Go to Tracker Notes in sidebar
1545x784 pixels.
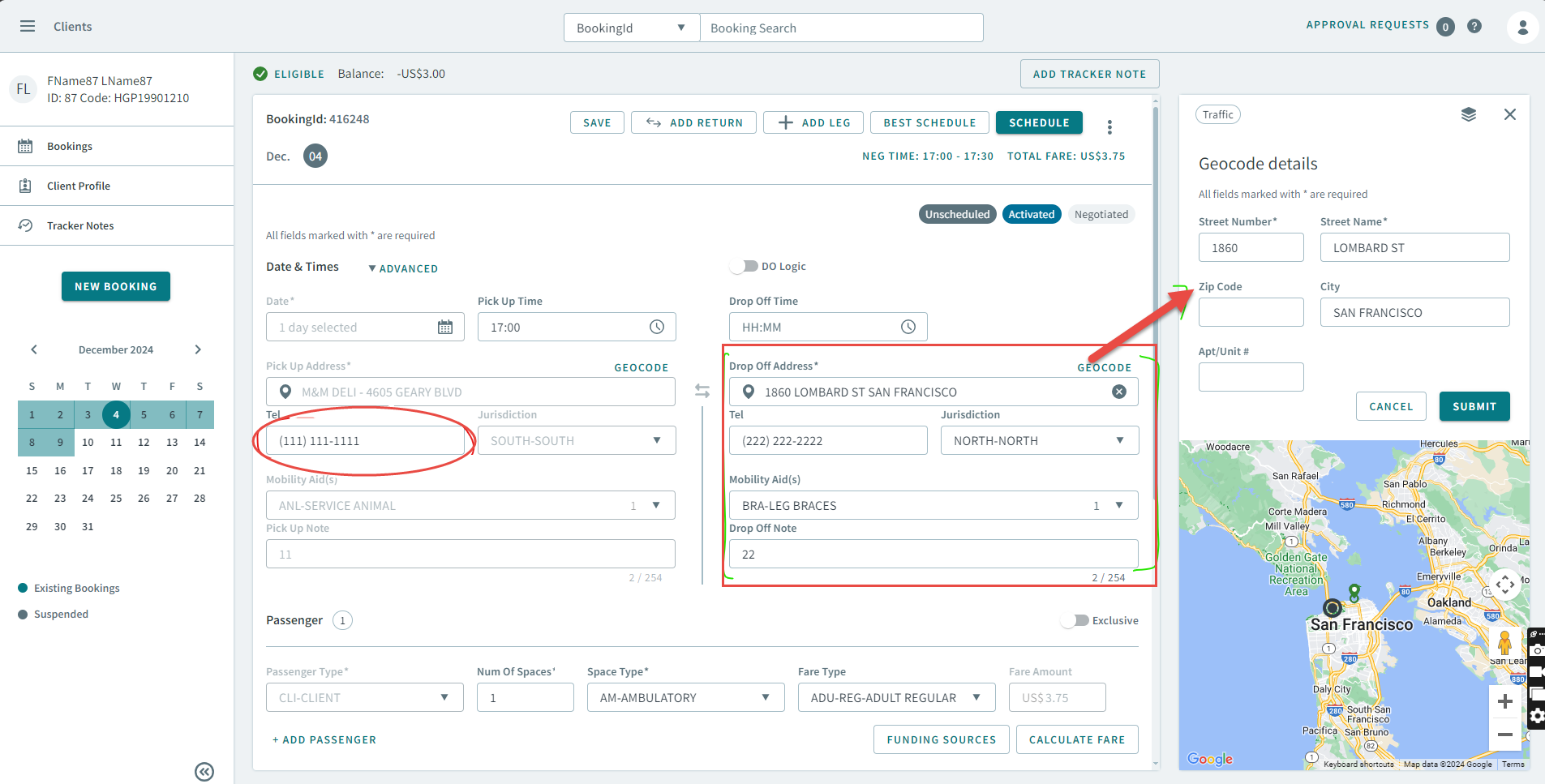[x=80, y=225]
